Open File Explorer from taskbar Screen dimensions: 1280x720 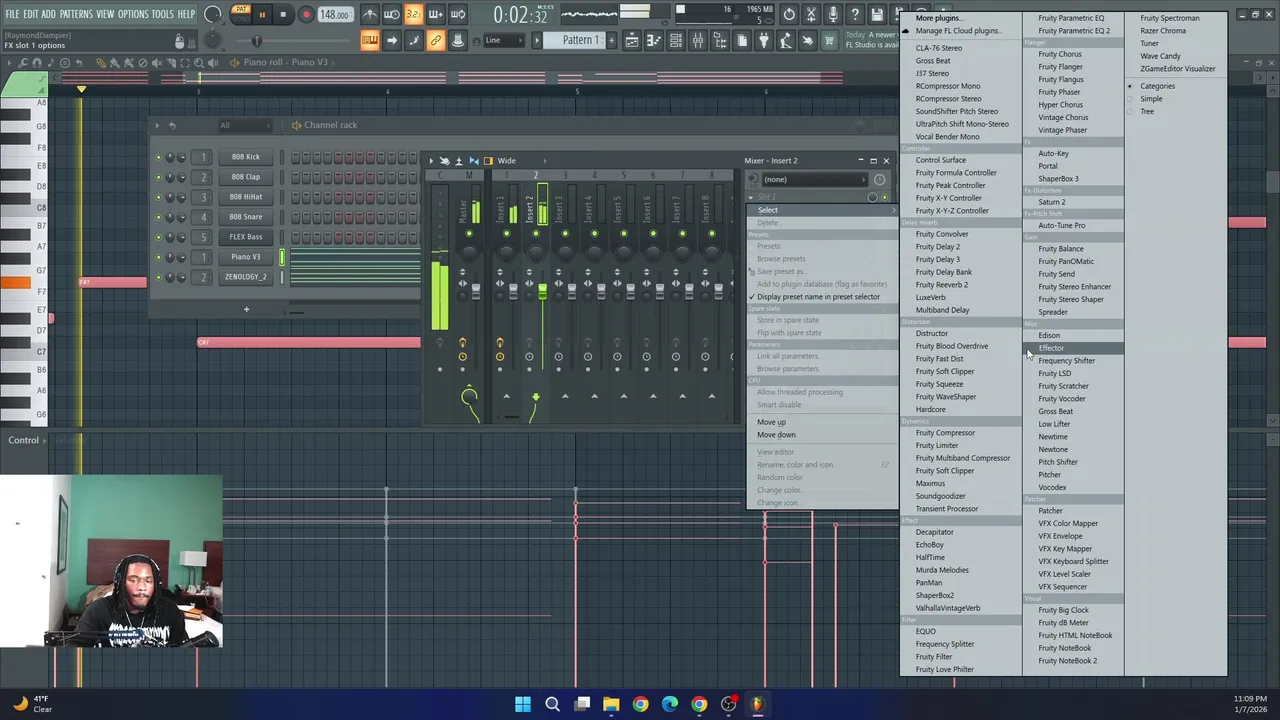611,704
